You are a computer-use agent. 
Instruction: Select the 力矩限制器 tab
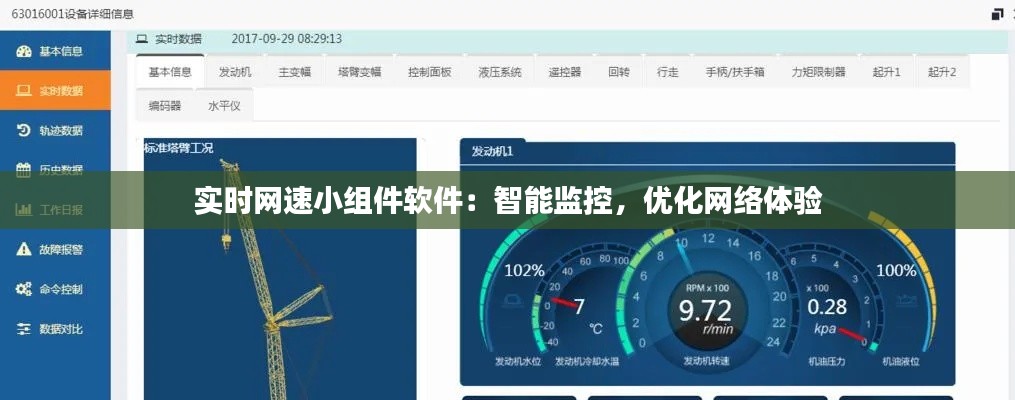click(818, 72)
